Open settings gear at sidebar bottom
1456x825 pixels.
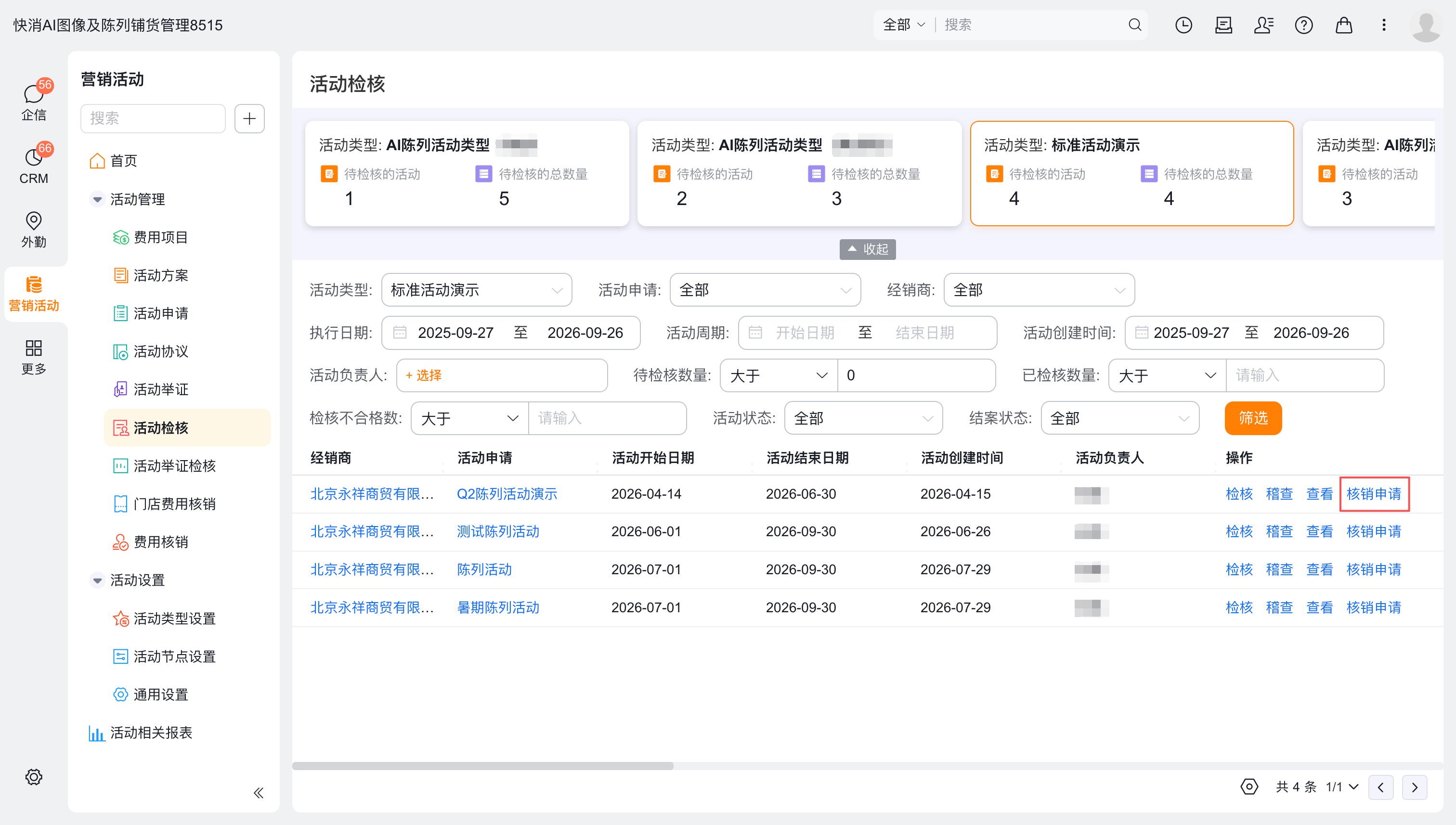34,776
